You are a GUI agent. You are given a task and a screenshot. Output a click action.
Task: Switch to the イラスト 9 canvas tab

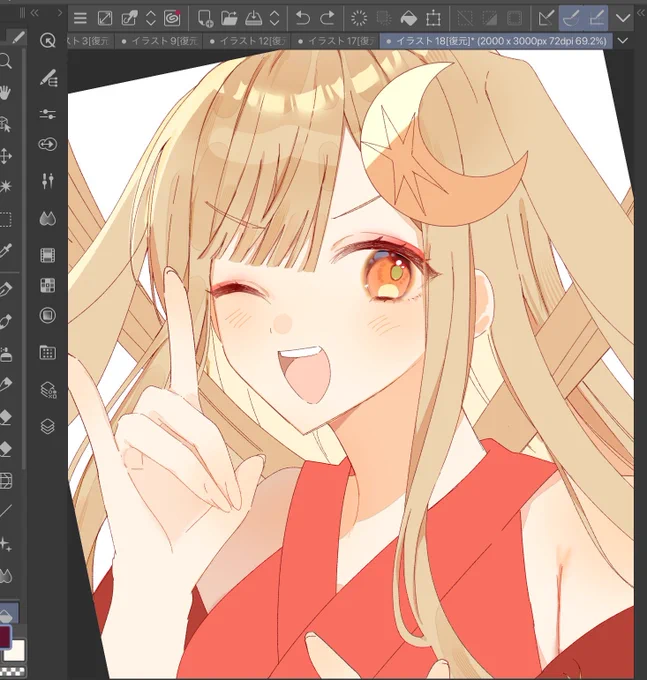(160, 41)
